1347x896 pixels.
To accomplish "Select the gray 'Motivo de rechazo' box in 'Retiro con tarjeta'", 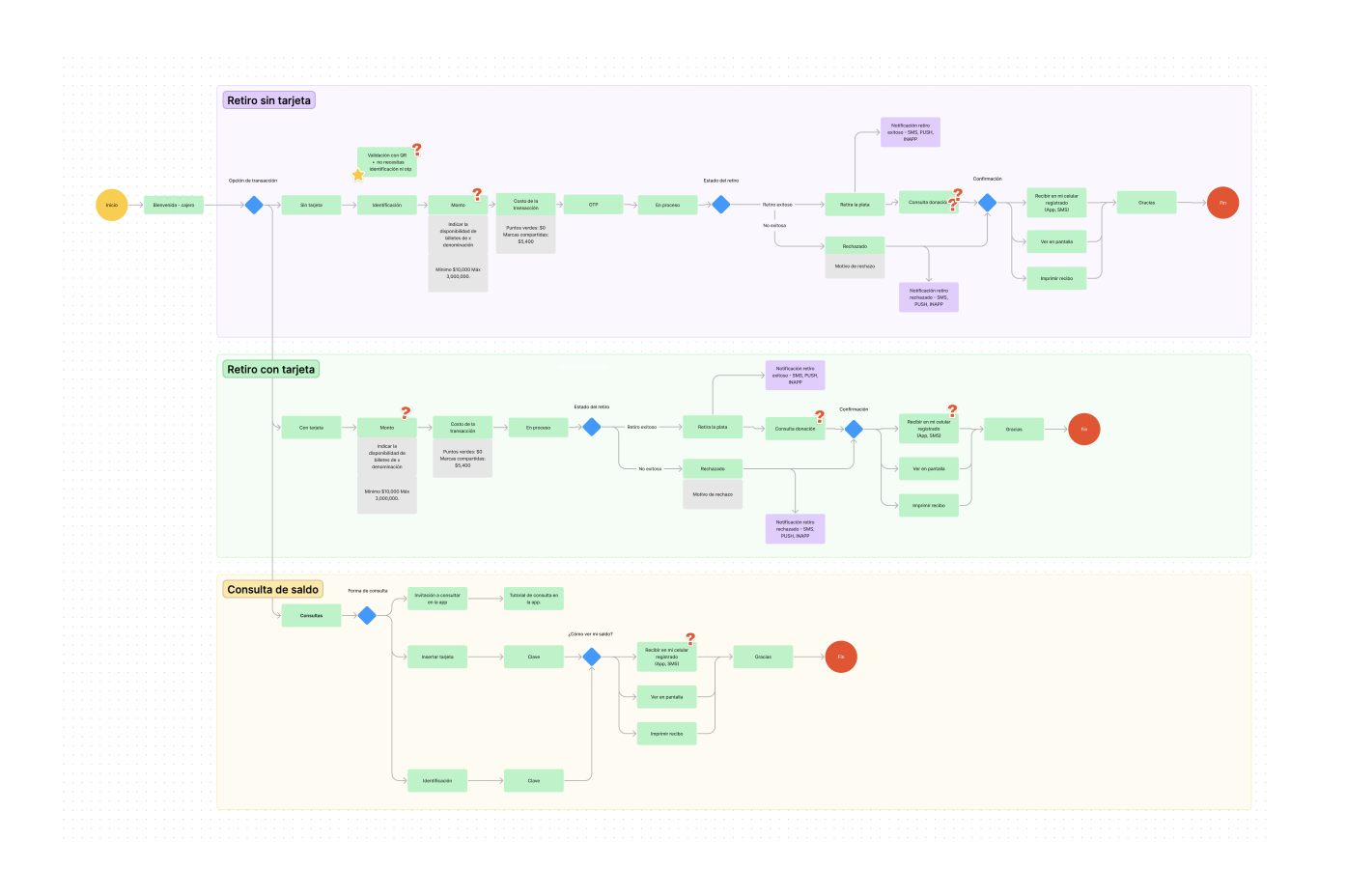I will coord(713,494).
